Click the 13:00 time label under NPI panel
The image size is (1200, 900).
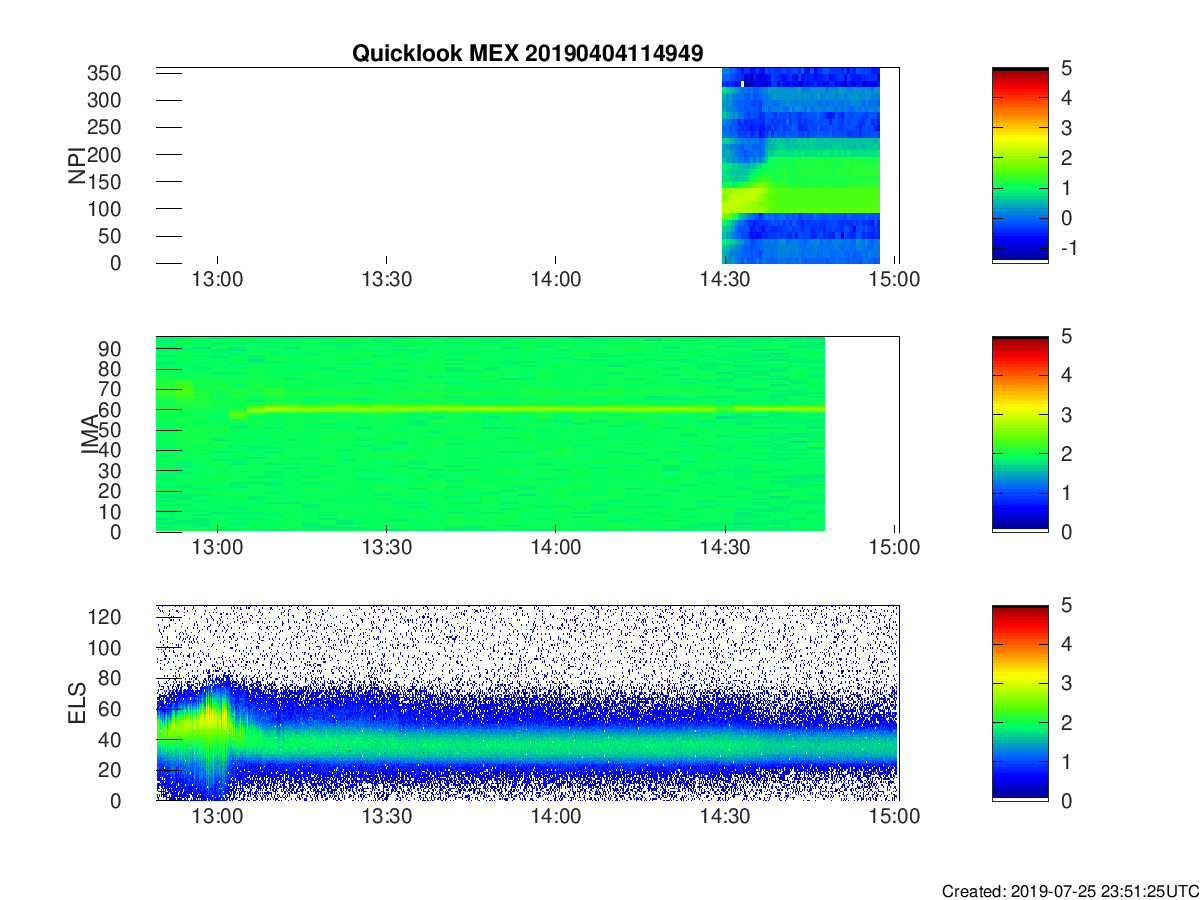pos(218,280)
